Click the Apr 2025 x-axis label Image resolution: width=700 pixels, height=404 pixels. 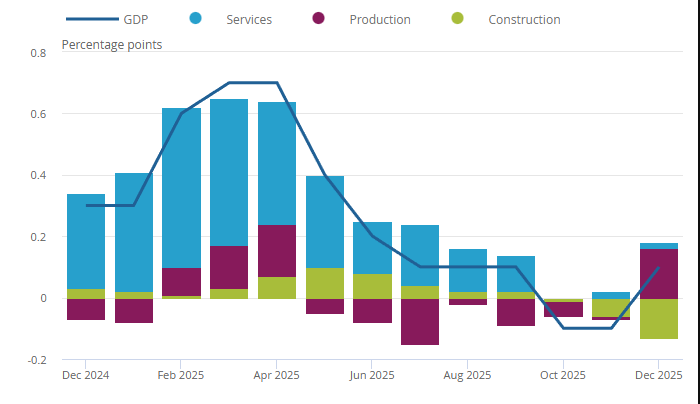coord(276,376)
